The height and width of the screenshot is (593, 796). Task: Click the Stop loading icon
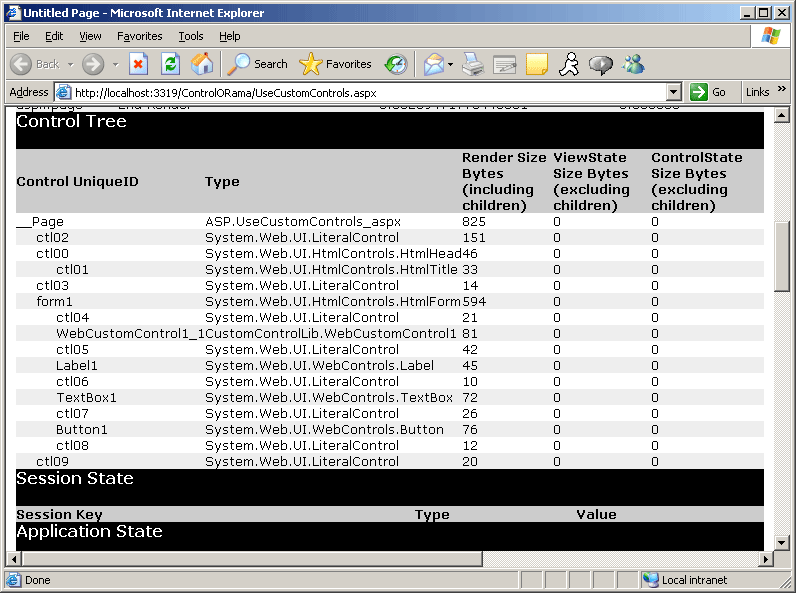click(x=139, y=64)
